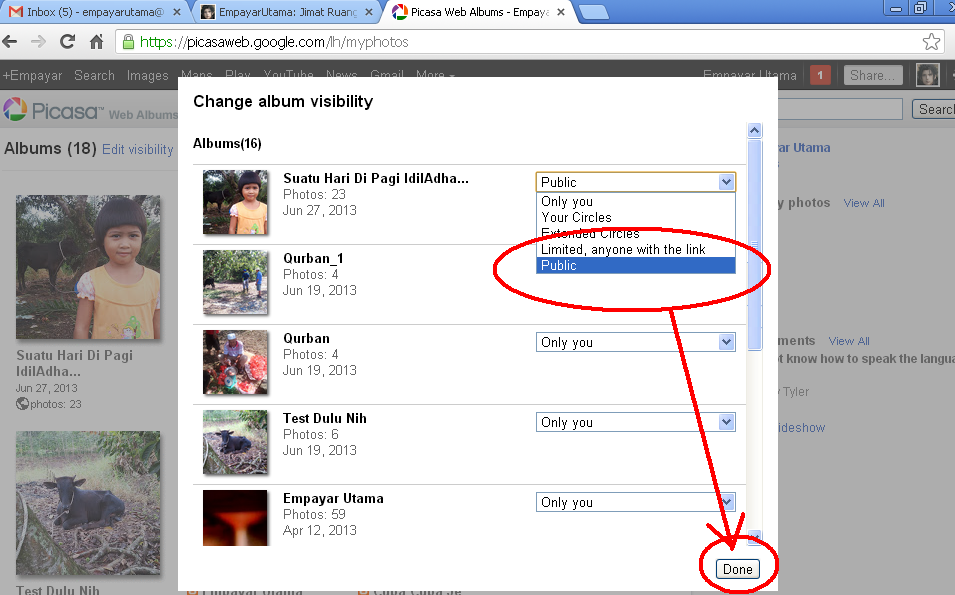Viewport: 955px width, 595px height.
Task: Click the Share... button in Google bar
Action: 873,76
